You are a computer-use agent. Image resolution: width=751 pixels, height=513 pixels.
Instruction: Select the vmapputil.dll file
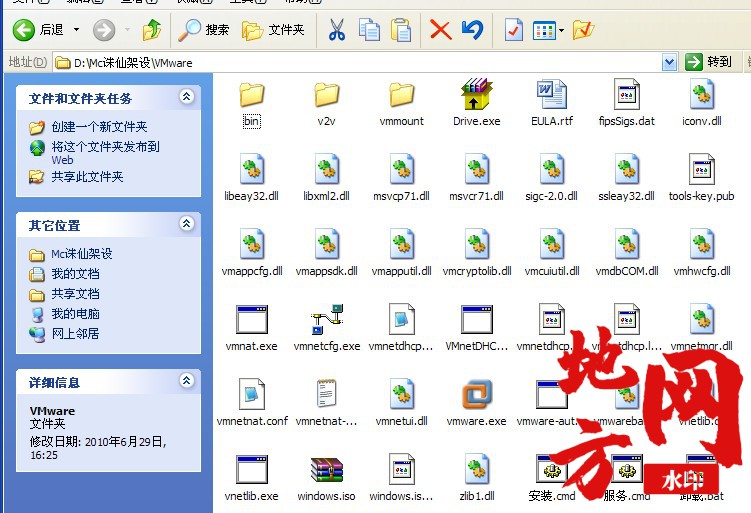401,253
